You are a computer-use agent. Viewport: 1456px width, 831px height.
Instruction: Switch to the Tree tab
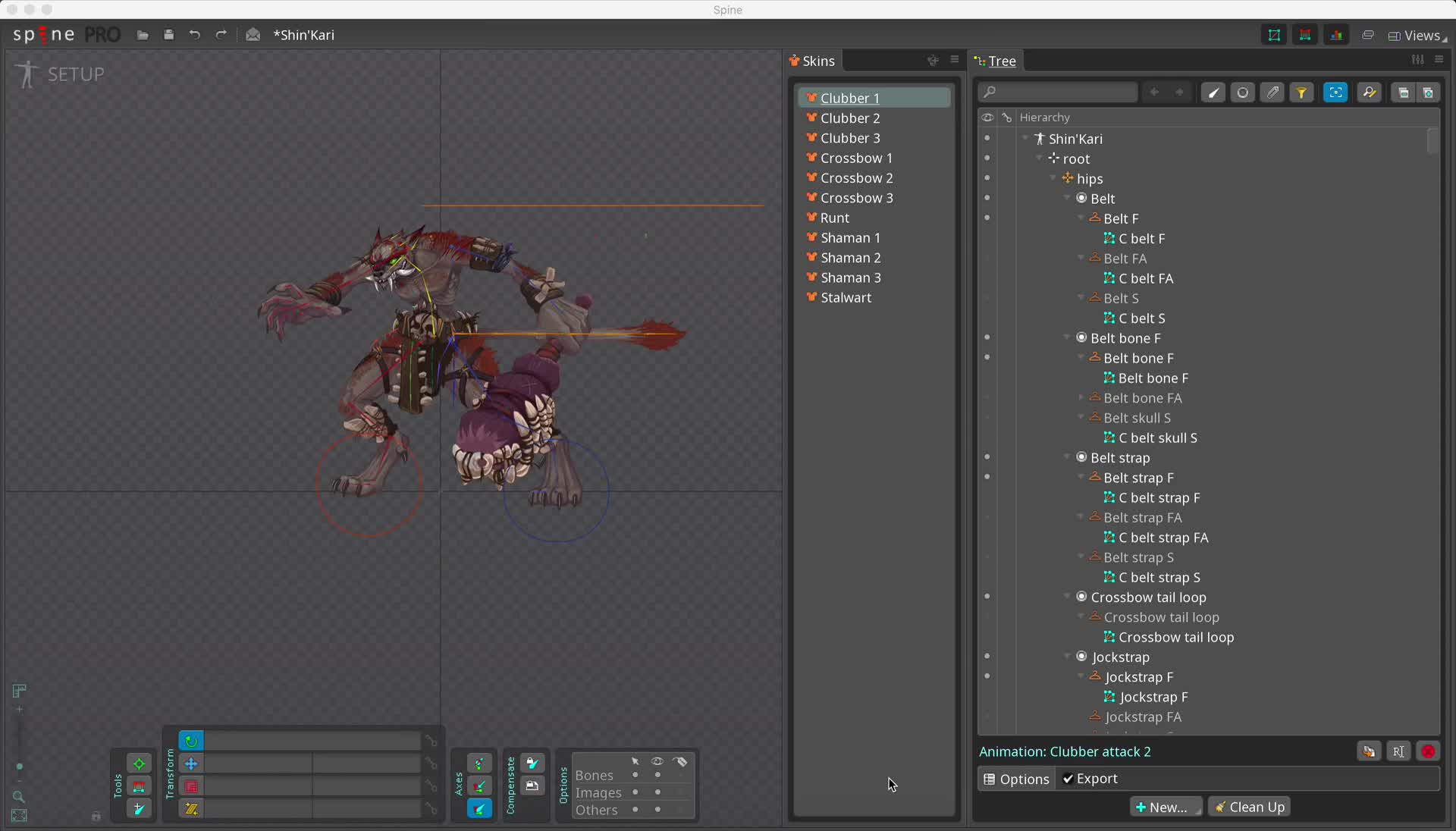(996, 61)
